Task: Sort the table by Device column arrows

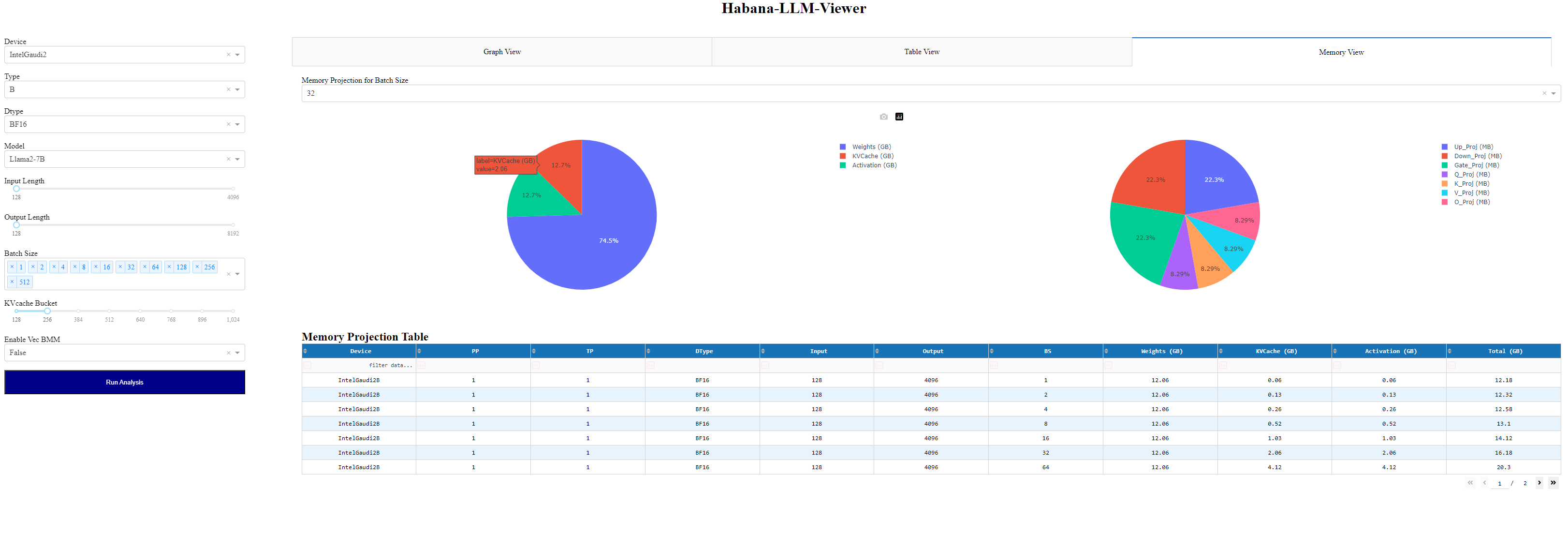Action: coord(305,351)
